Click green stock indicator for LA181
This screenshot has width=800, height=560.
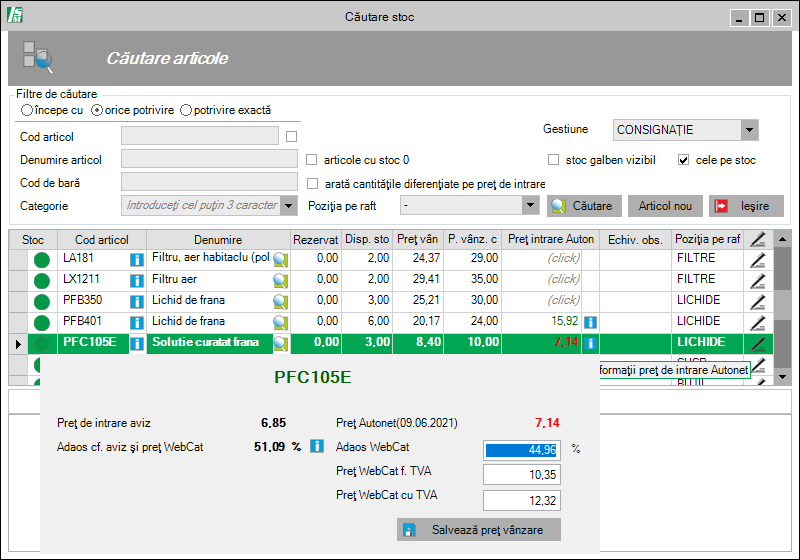click(42, 260)
